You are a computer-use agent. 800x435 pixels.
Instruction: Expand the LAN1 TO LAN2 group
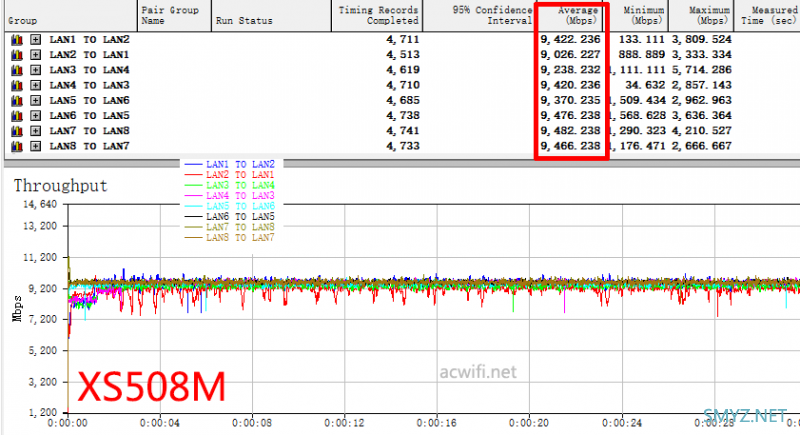click(x=35, y=40)
